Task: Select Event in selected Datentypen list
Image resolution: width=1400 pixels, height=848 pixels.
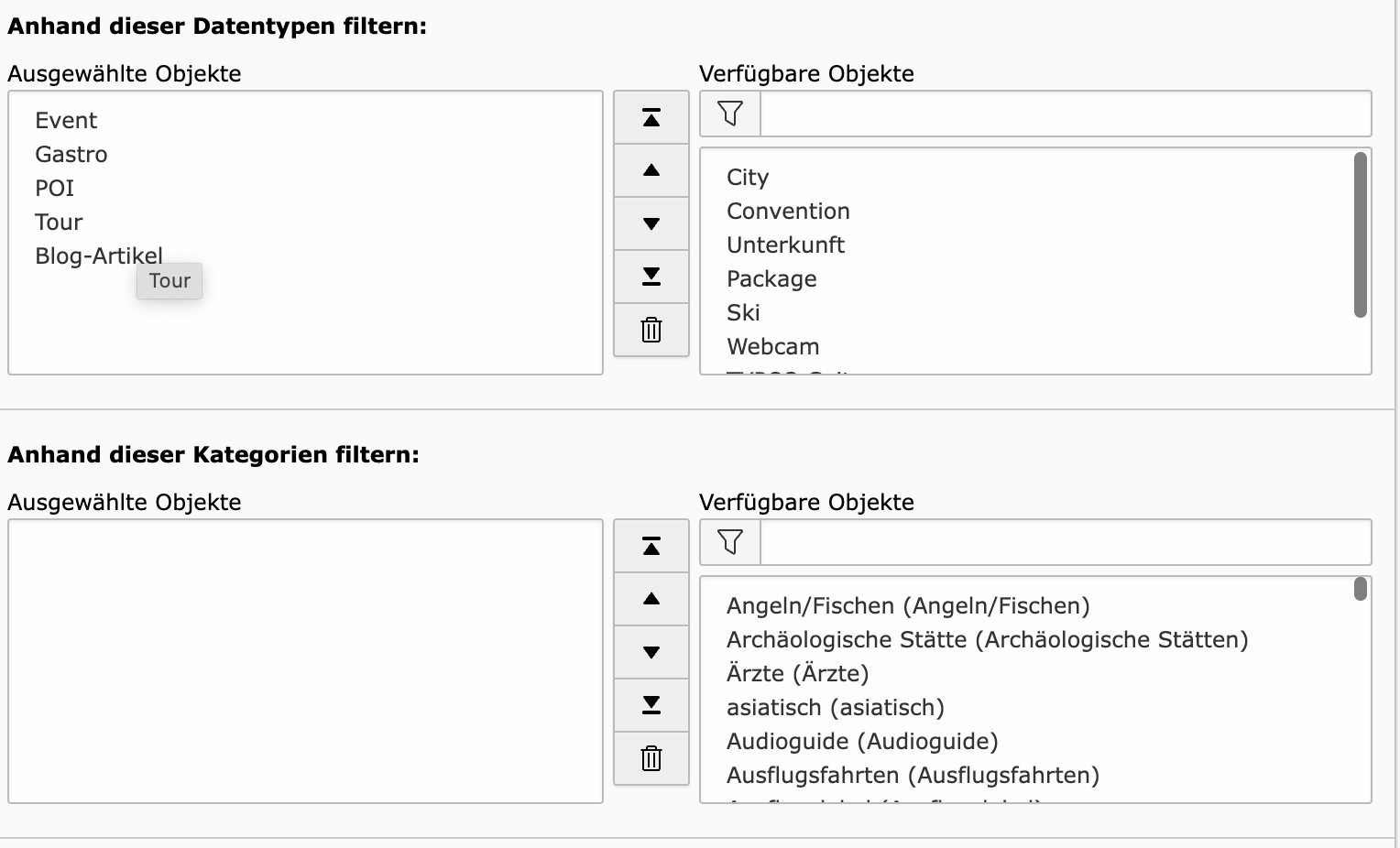Action: [x=66, y=121]
